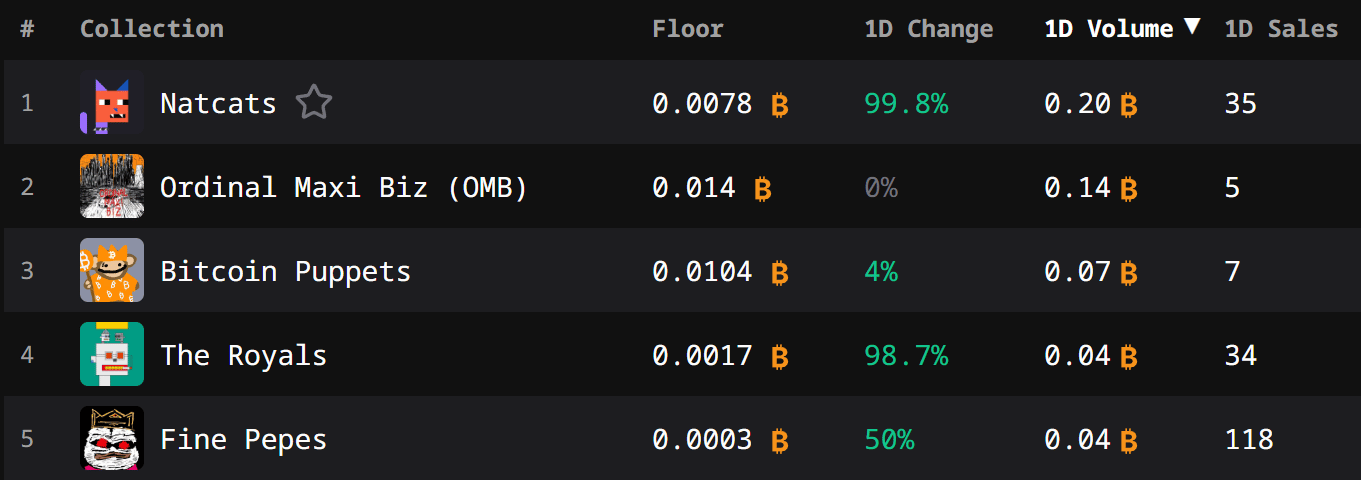1361x480 pixels.
Task: Select the 4% change value
Action: (x=881, y=271)
